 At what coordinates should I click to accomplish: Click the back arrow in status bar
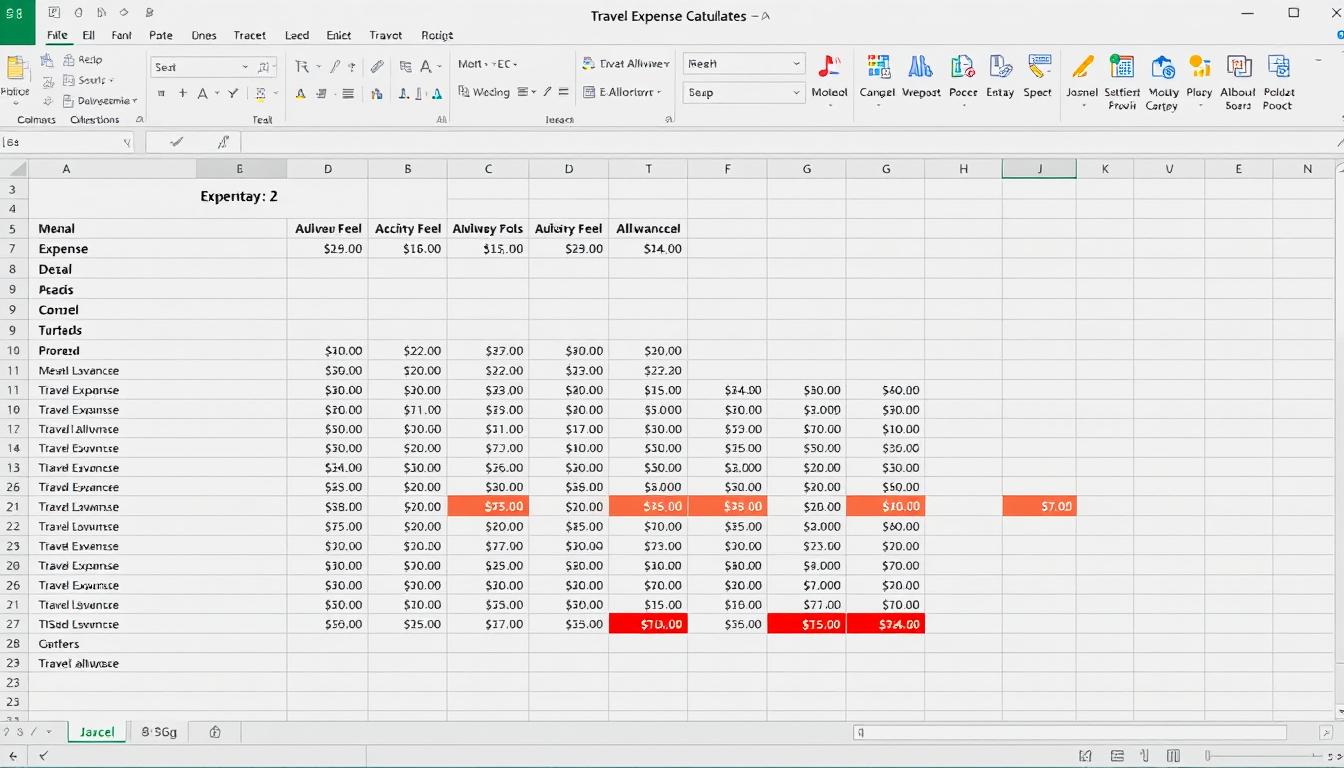13,757
